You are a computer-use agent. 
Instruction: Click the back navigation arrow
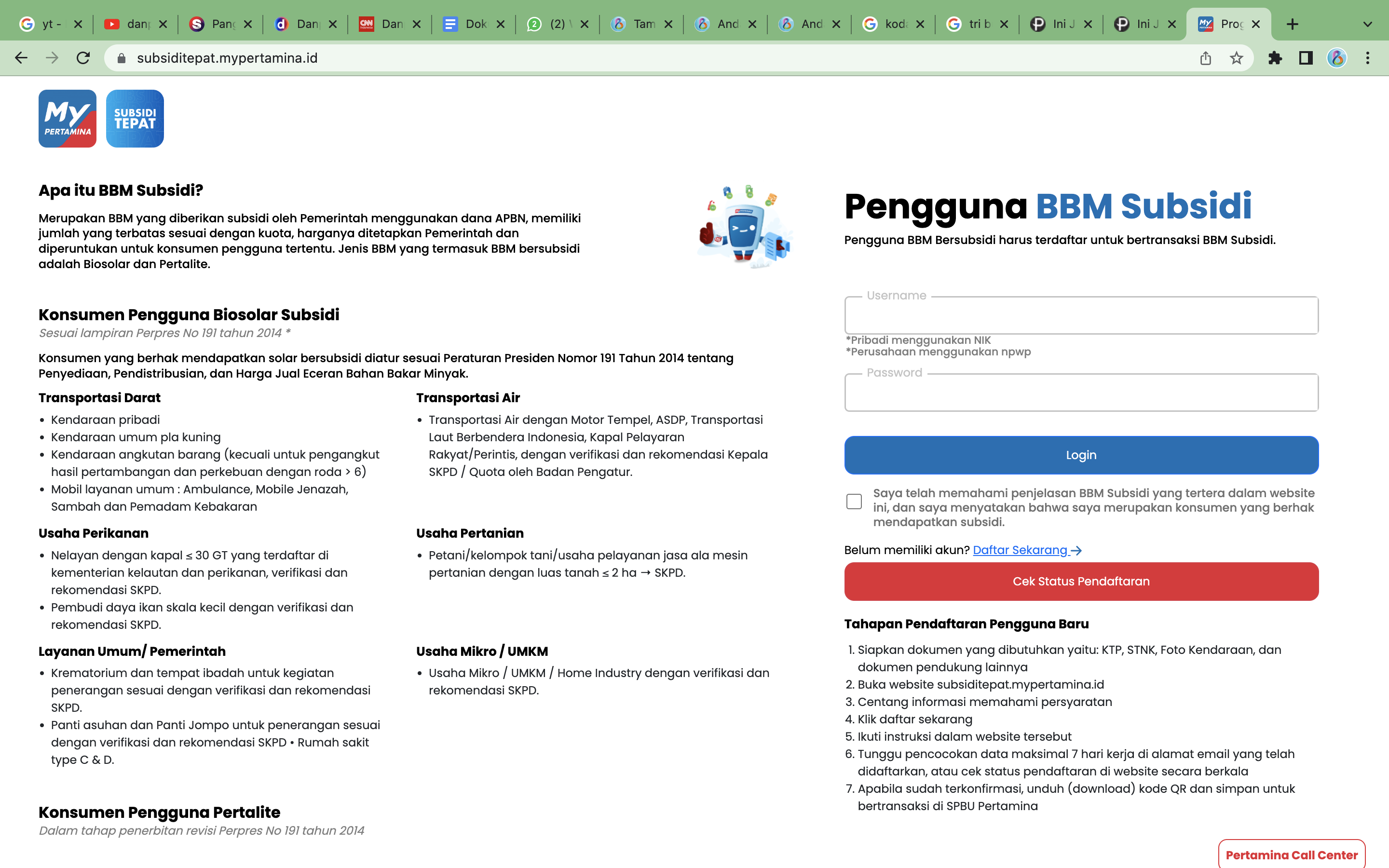coord(21,57)
